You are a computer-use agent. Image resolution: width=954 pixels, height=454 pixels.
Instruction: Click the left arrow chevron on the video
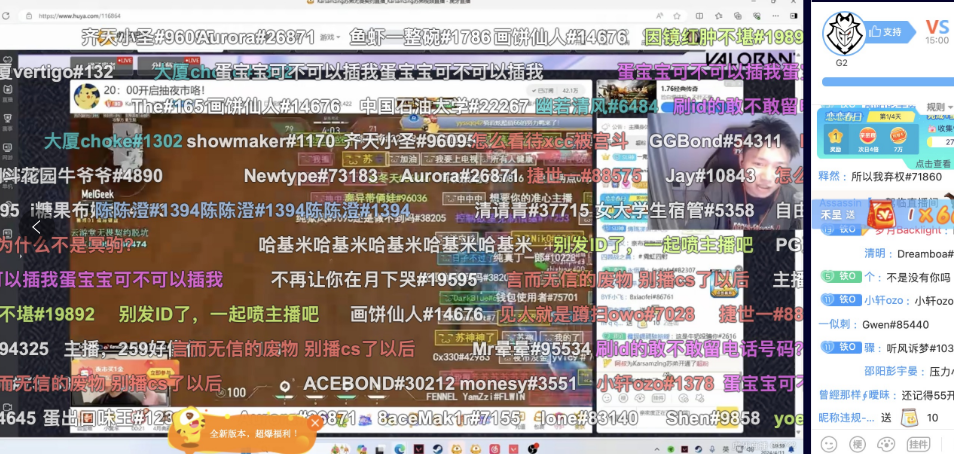tap(37, 228)
